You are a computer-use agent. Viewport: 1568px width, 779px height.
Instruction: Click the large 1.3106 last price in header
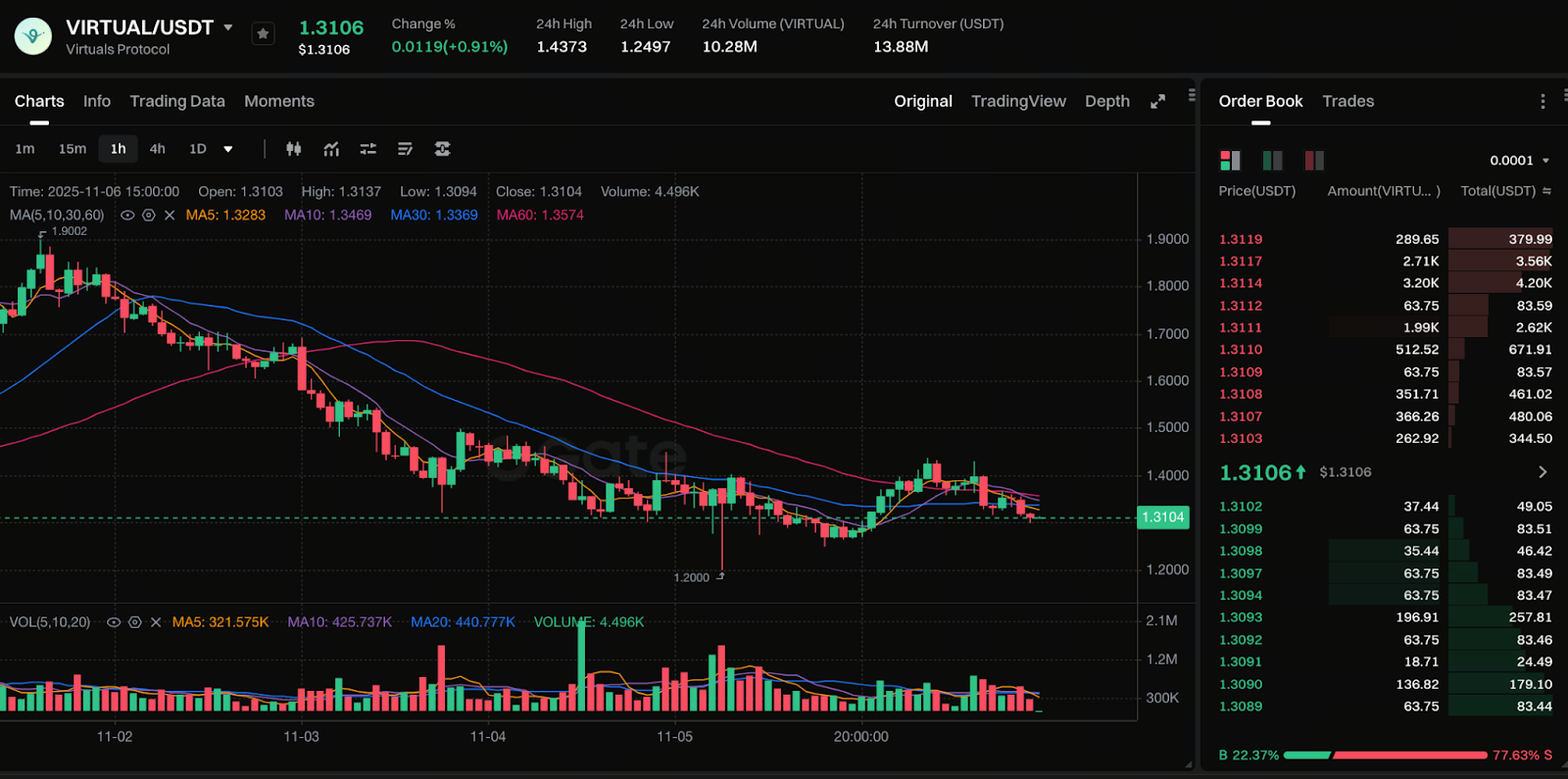[331, 27]
